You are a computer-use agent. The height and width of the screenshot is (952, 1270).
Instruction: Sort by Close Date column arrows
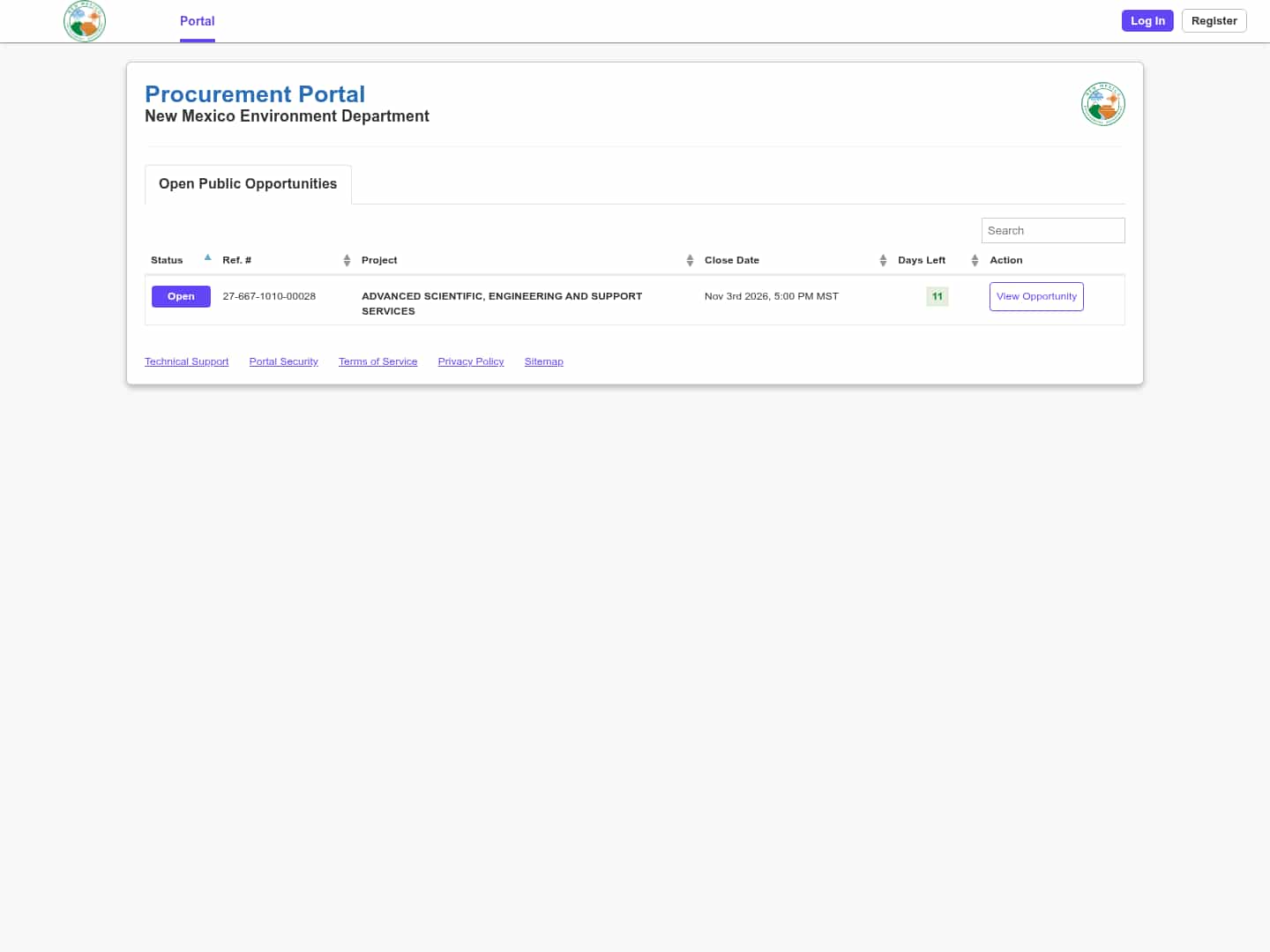(x=883, y=260)
